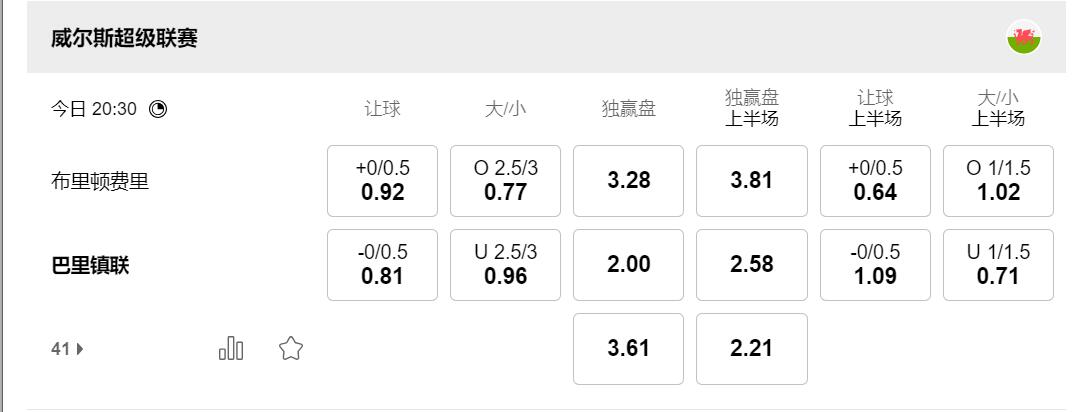
Task: Favorite the match with star icon
Action: point(291,349)
